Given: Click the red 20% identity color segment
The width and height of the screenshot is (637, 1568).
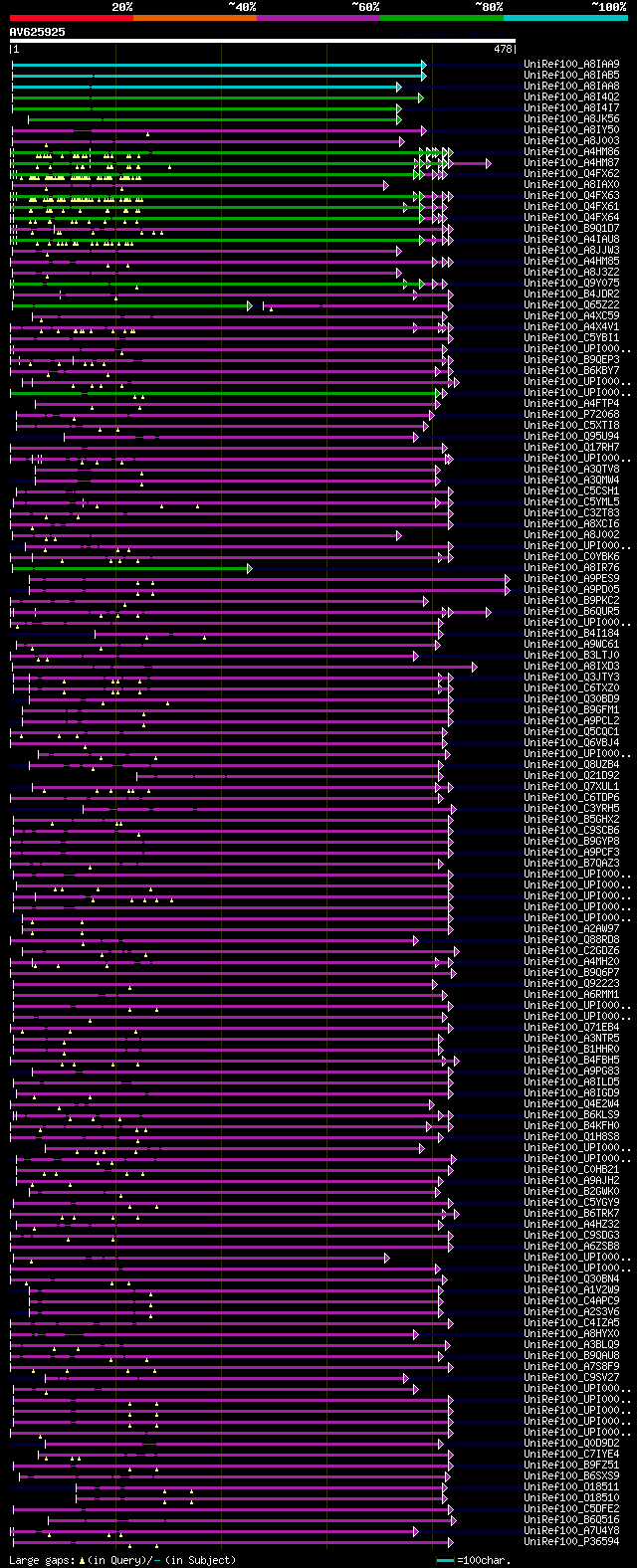Looking at the screenshot, I should [72, 17].
